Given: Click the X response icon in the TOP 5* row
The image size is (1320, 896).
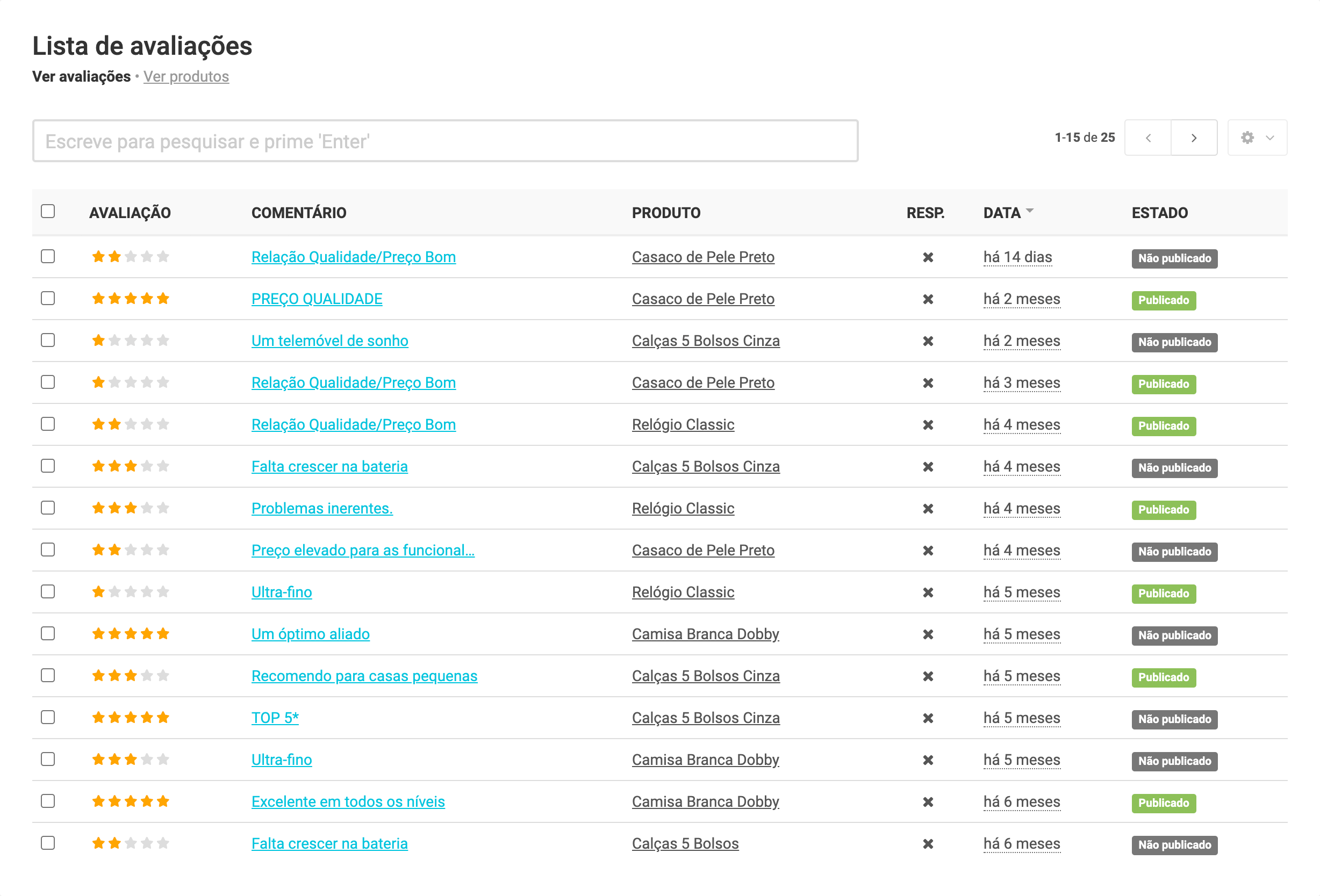Looking at the screenshot, I should pos(928,718).
